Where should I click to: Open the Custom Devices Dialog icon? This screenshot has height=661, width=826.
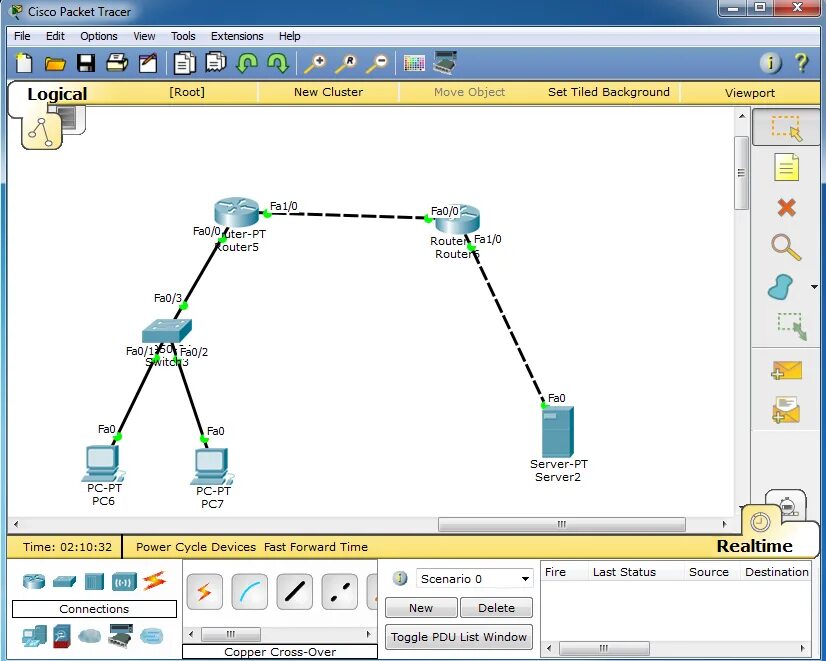(x=445, y=62)
